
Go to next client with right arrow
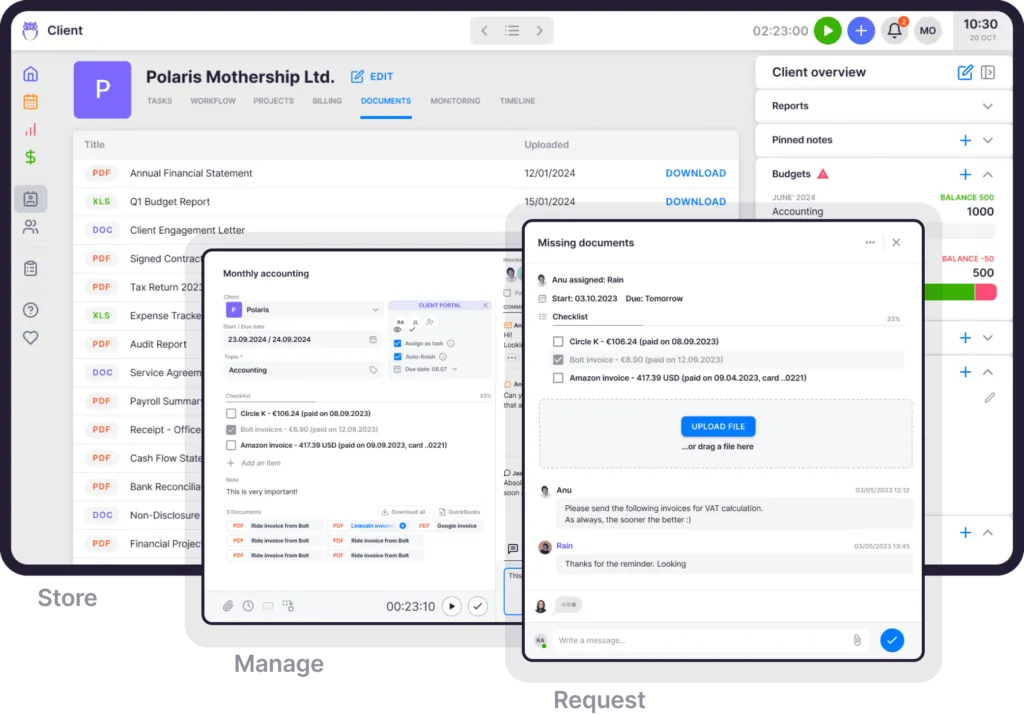(539, 31)
